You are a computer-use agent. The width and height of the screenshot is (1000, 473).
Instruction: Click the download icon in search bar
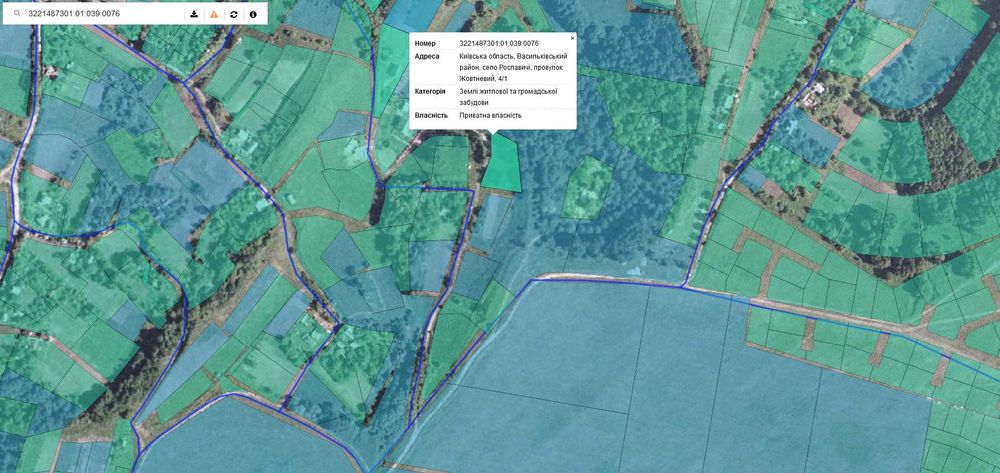(x=194, y=14)
